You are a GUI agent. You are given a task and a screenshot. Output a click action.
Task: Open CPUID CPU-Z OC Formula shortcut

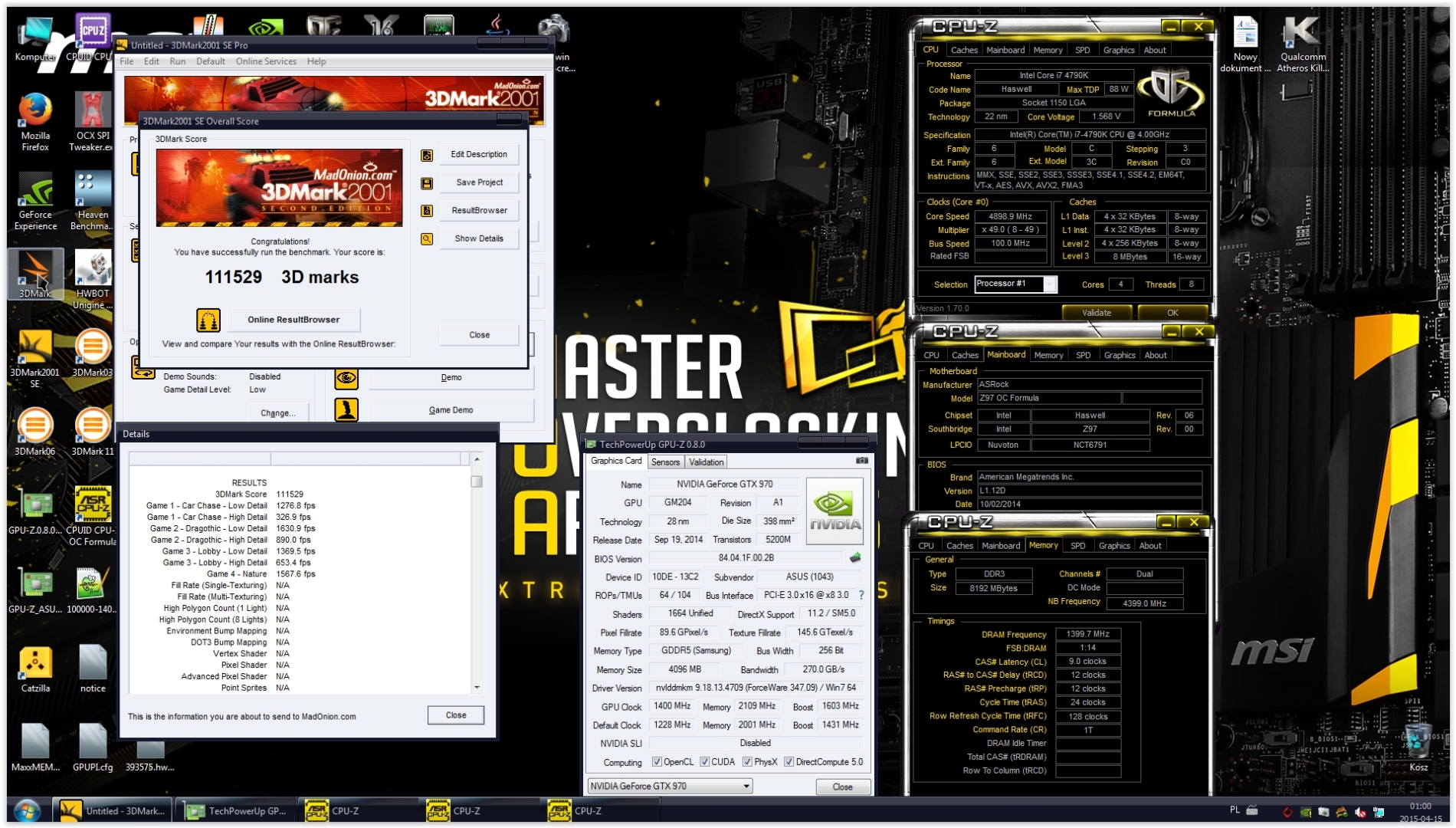pyautogui.click(x=93, y=516)
